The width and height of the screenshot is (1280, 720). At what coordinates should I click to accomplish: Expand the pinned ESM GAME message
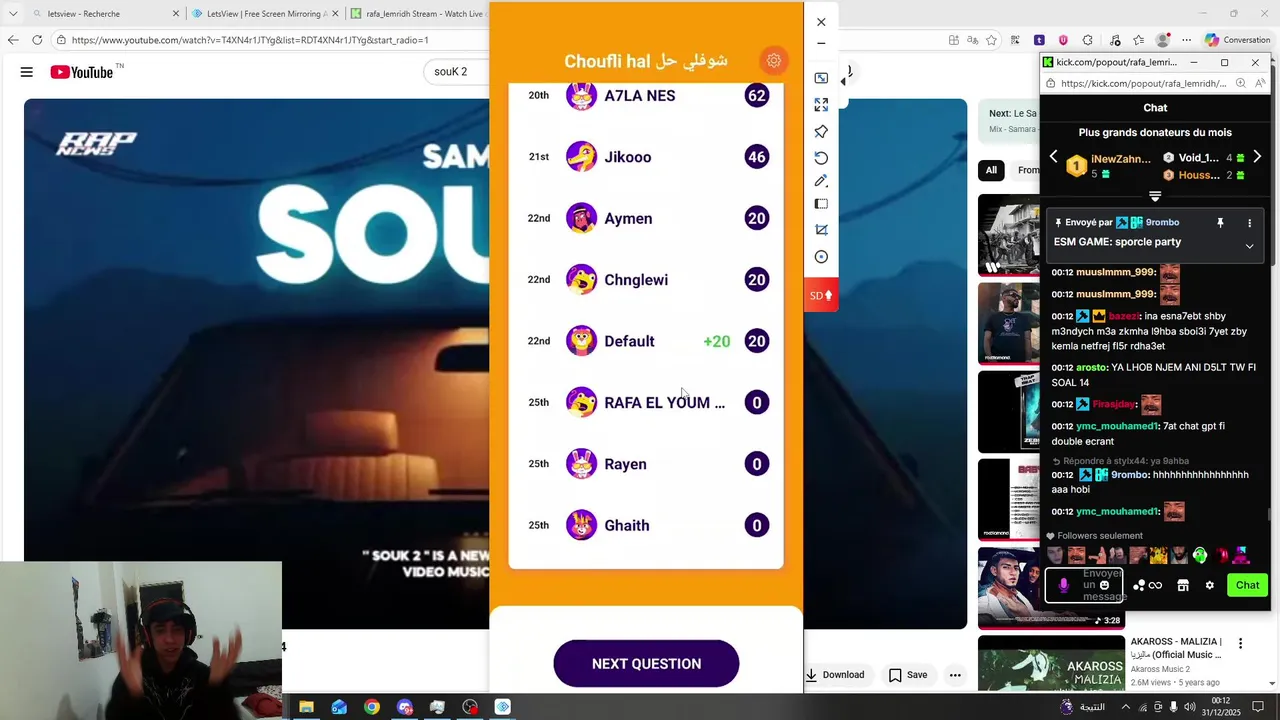[x=1249, y=246]
